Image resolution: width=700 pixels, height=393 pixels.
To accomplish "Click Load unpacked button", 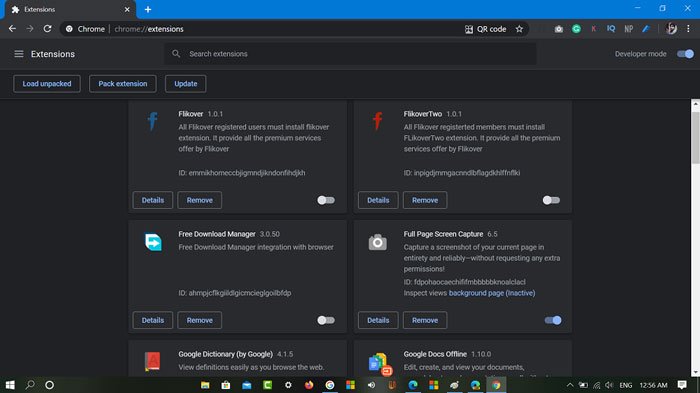I will [47, 84].
